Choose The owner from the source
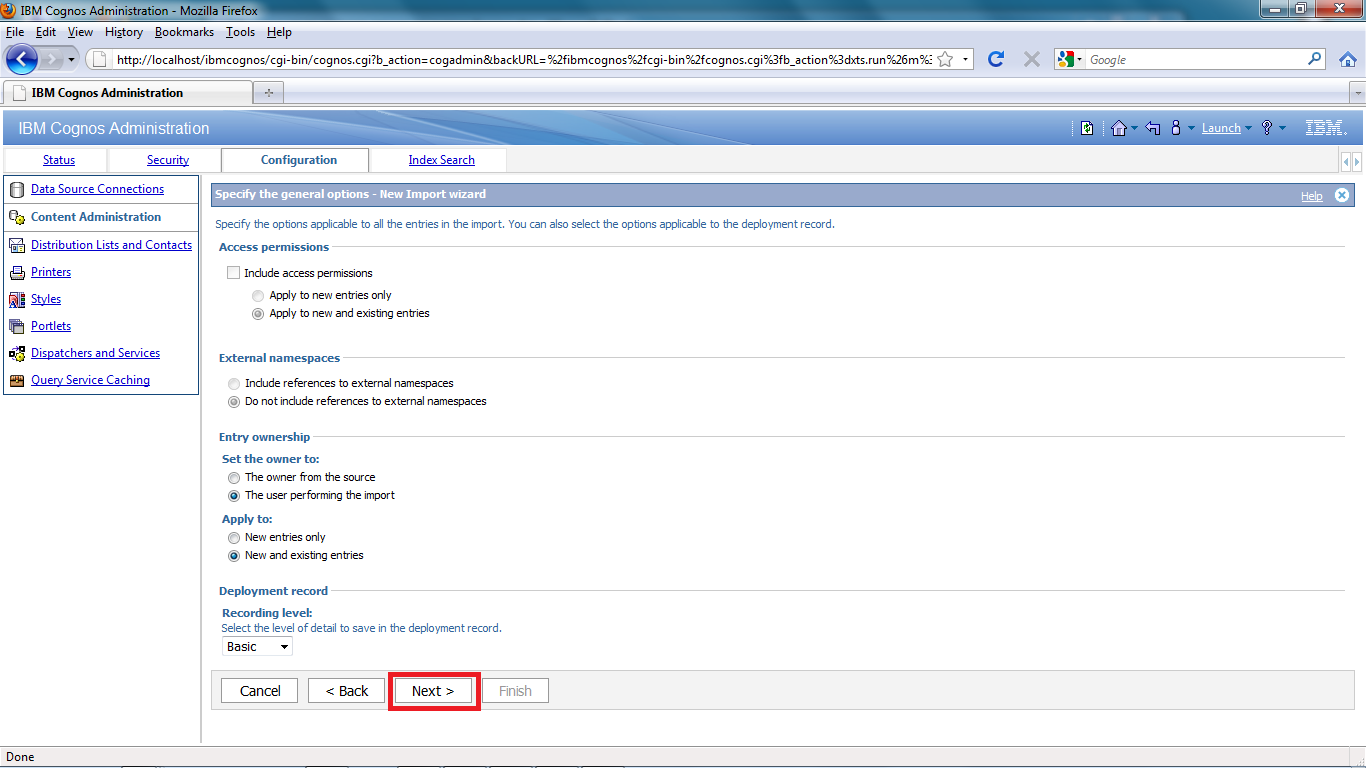Image resolution: width=1366 pixels, height=768 pixels. click(234, 478)
